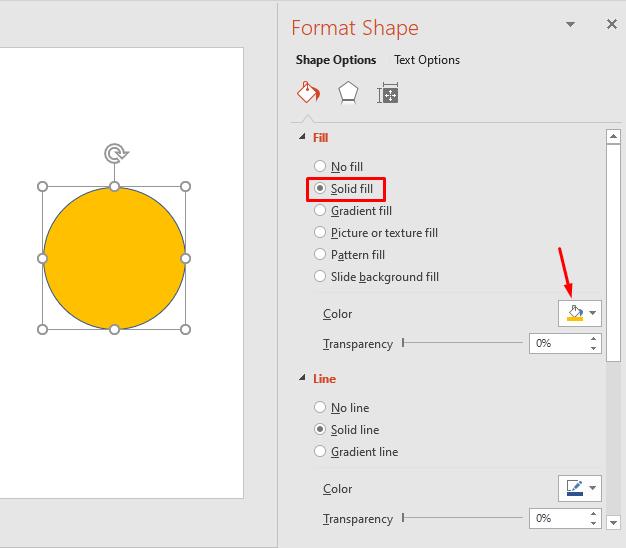Increase Line transparency with the up spinner
Viewport: 626px width, 548px height.
click(x=594, y=514)
